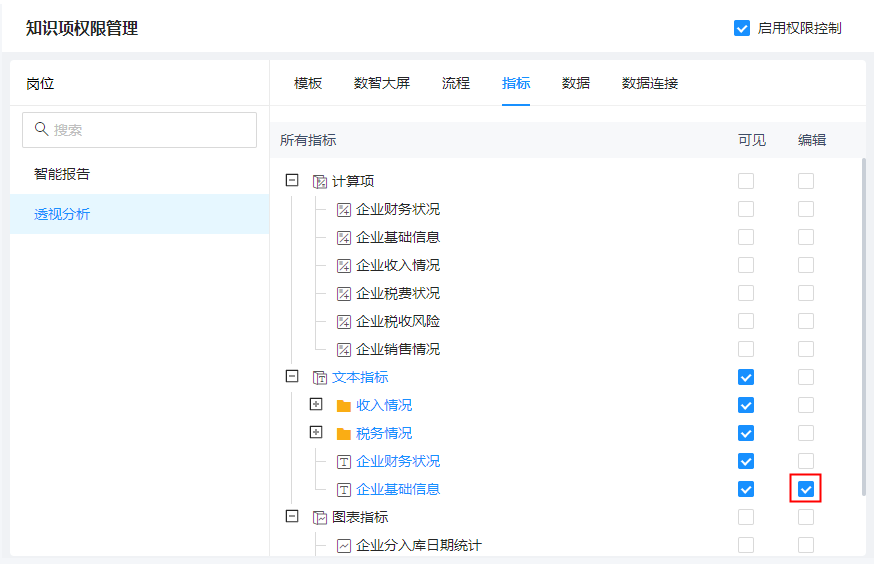Click the search magnifier icon
The width and height of the screenshot is (874, 564).
42,130
